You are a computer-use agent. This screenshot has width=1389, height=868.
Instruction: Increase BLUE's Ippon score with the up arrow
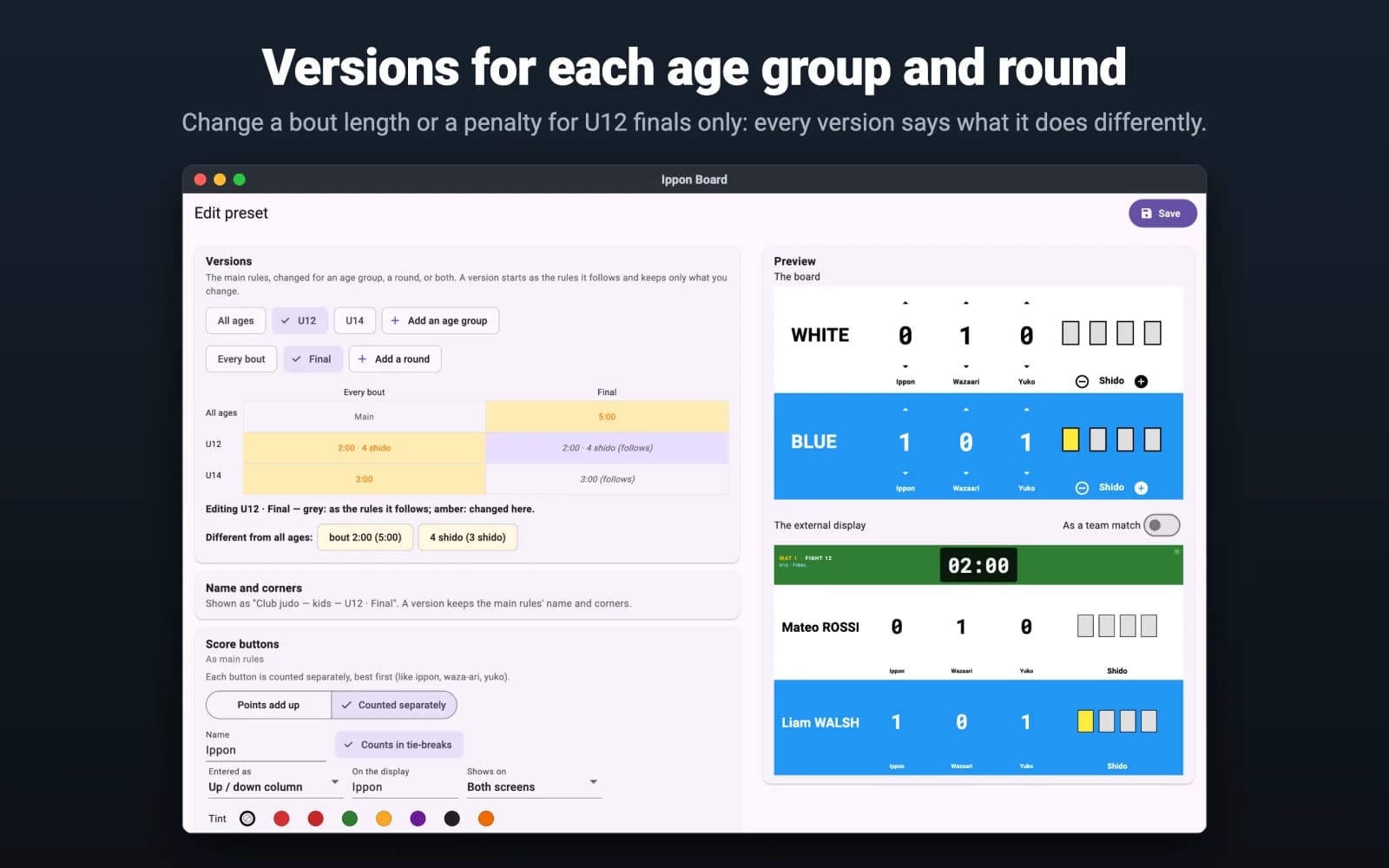[x=905, y=410]
